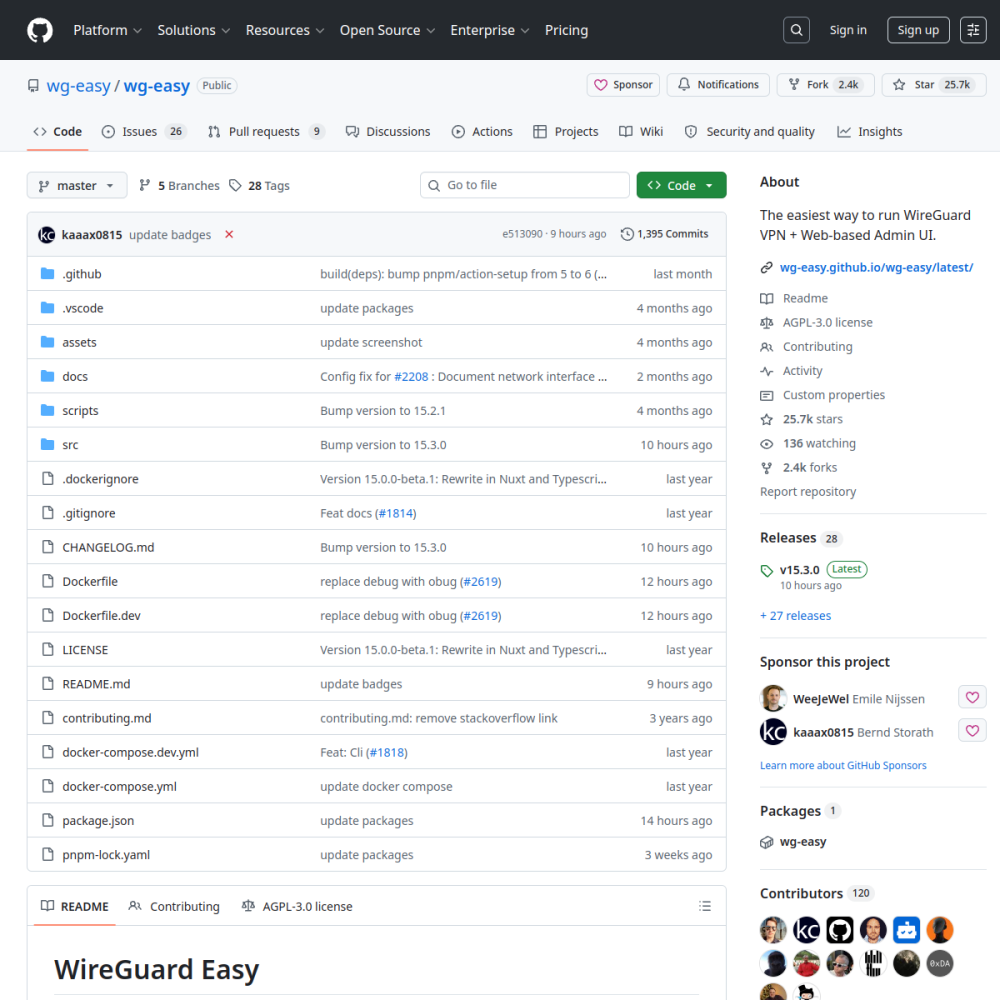This screenshot has width=1000, height=1000.
Task: Switch to the Pull requests tab
Action: click(x=265, y=131)
